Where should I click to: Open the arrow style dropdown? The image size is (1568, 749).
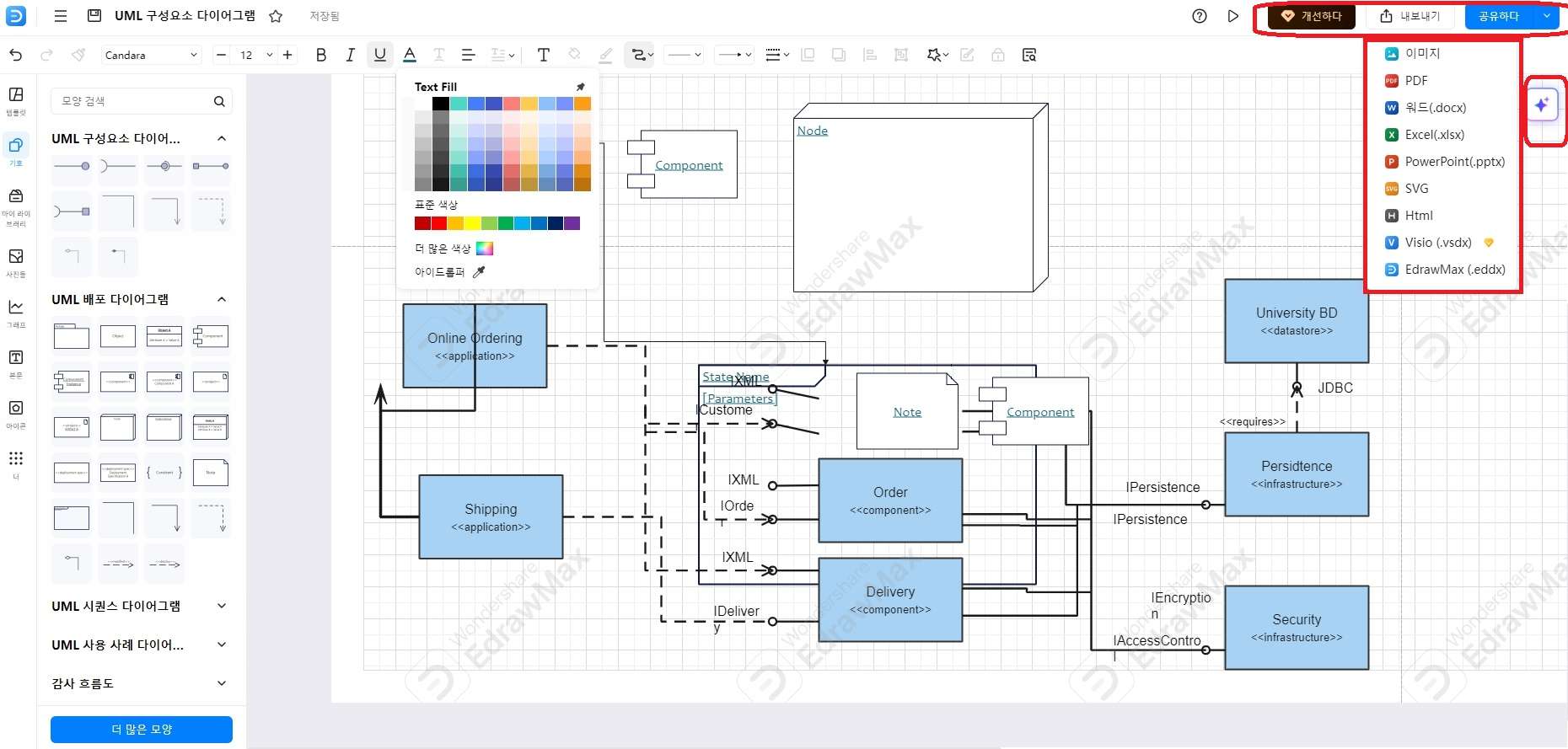pos(733,55)
